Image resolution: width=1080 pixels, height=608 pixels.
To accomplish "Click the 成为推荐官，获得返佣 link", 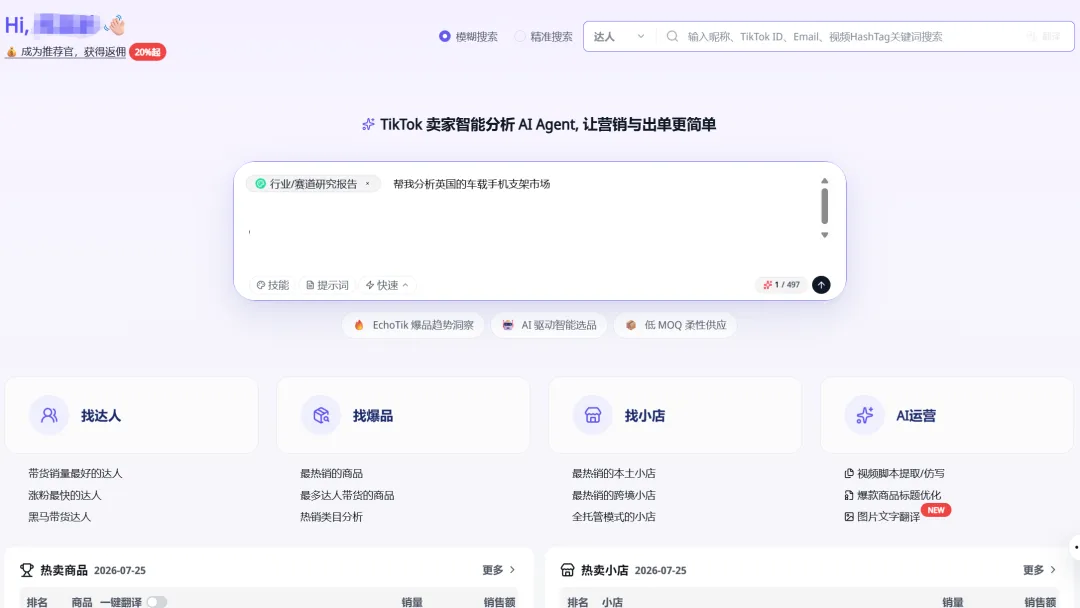I will click(73, 52).
